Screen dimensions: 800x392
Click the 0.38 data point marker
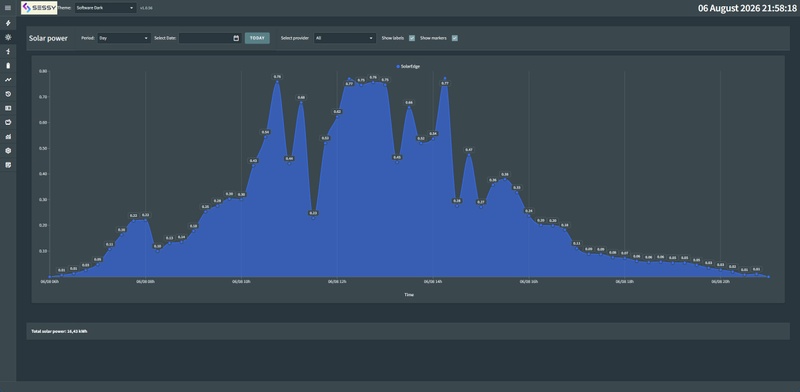(x=505, y=179)
